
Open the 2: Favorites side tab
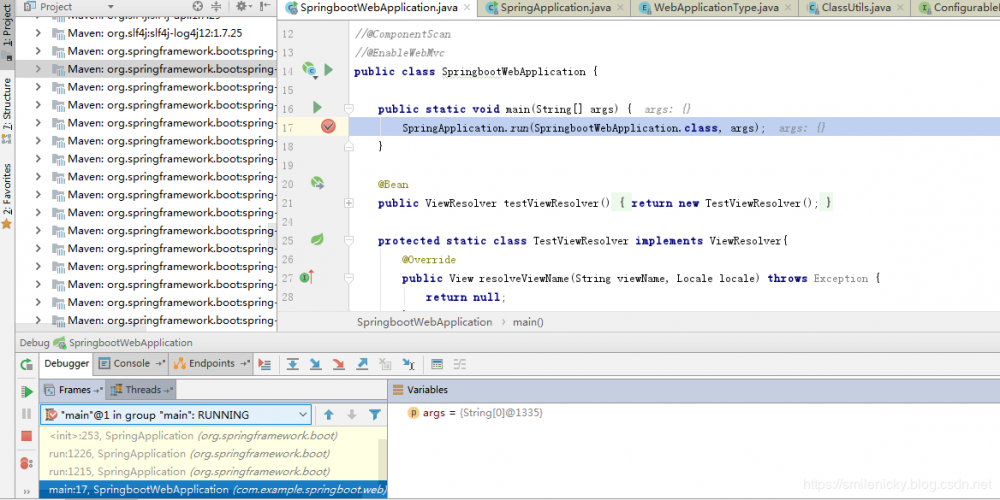point(7,195)
